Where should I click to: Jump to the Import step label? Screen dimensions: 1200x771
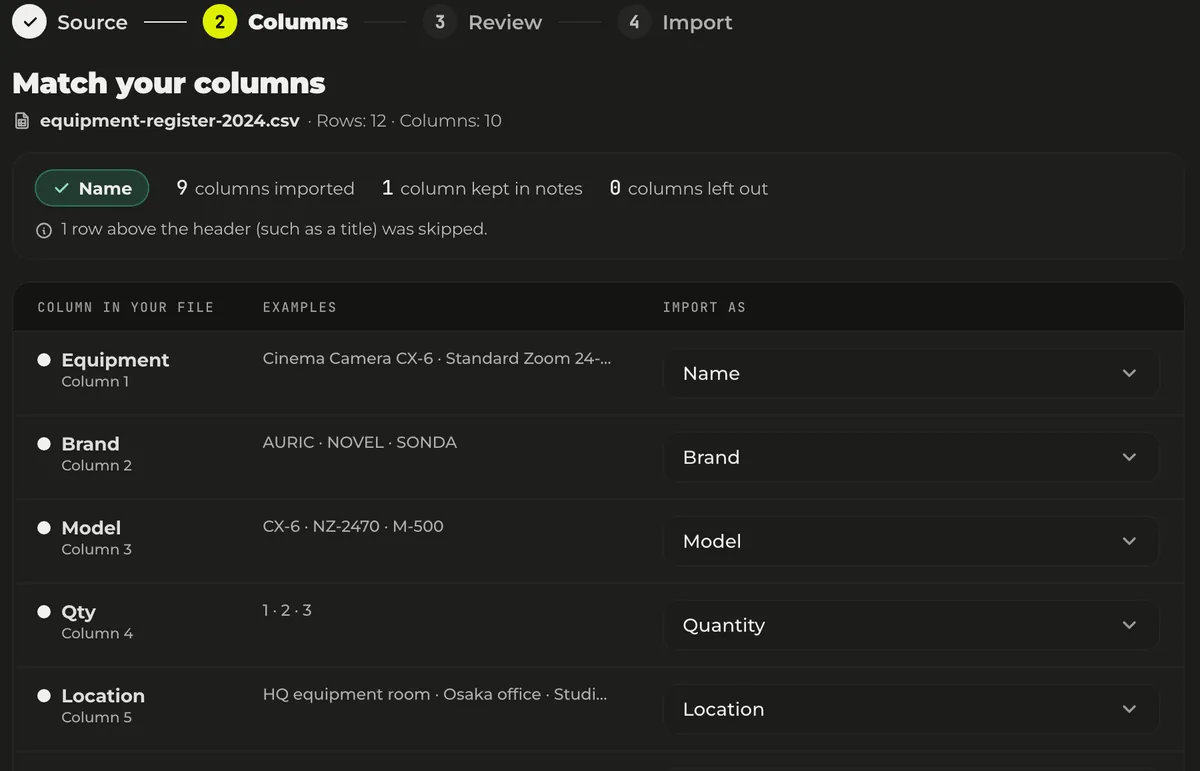(x=697, y=22)
